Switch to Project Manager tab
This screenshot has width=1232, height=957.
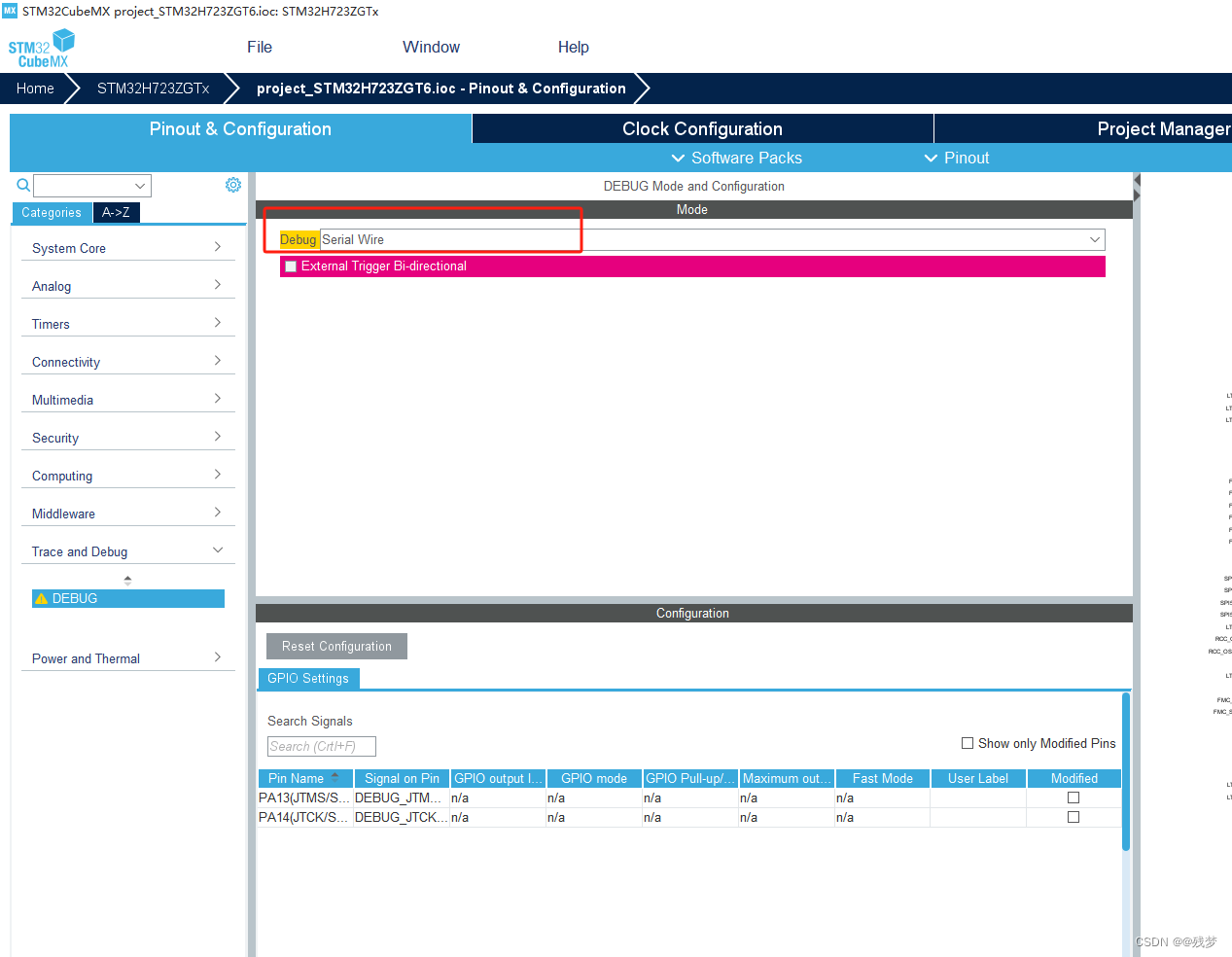pyautogui.click(x=1083, y=128)
